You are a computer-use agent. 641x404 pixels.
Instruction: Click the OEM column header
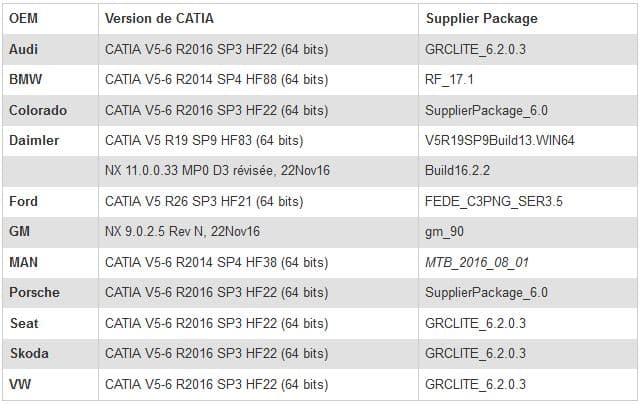tap(23, 19)
